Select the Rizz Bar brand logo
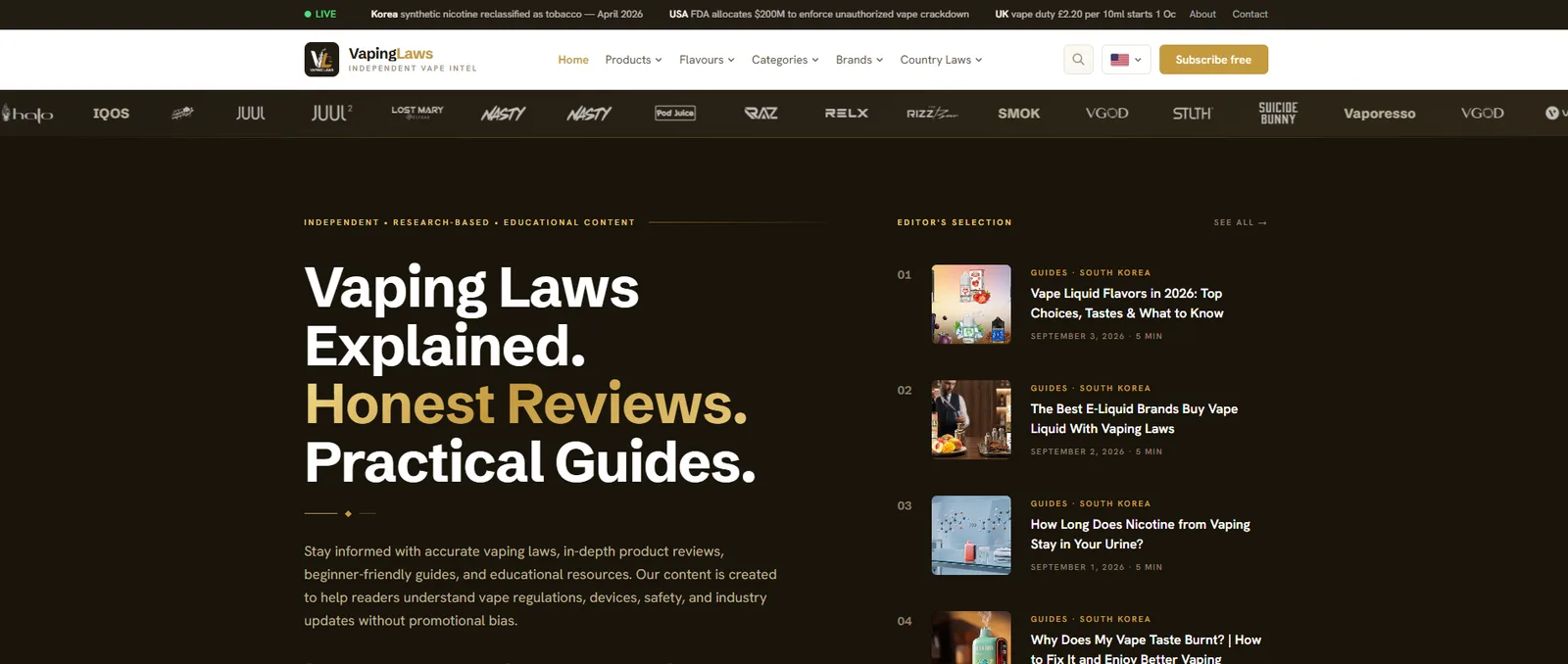The height and width of the screenshot is (664, 1568). (x=932, y=114)
